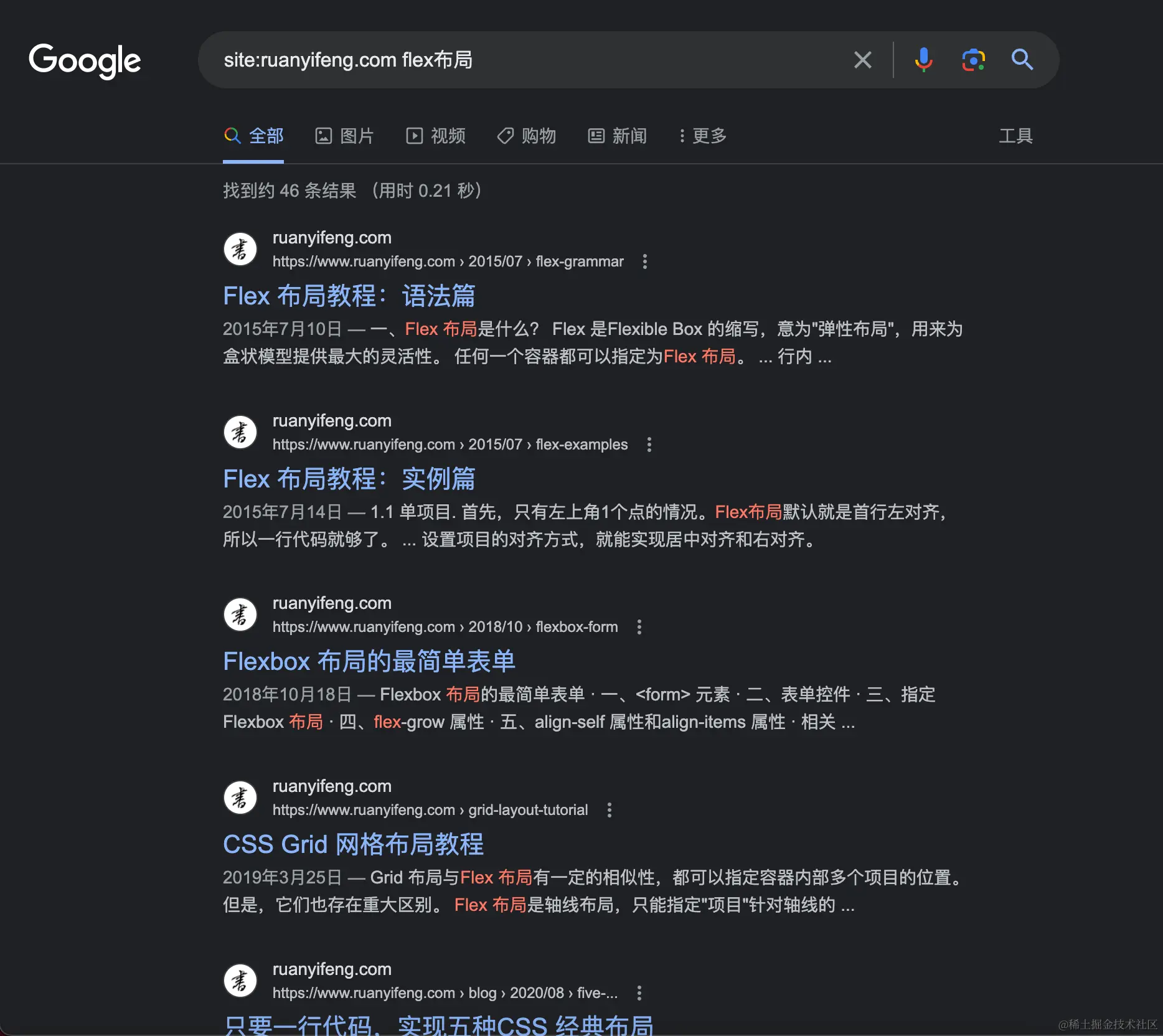Click ruanyifeng.com site name above flexbox-form URL
This screenshot has width=1163, height=1036.
[332, 603]
